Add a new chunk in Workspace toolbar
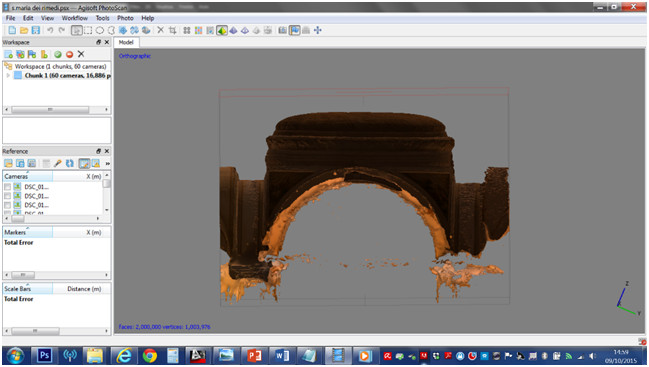Image resolution: width=649 pixels, height=367 pixels. (8, 54)
